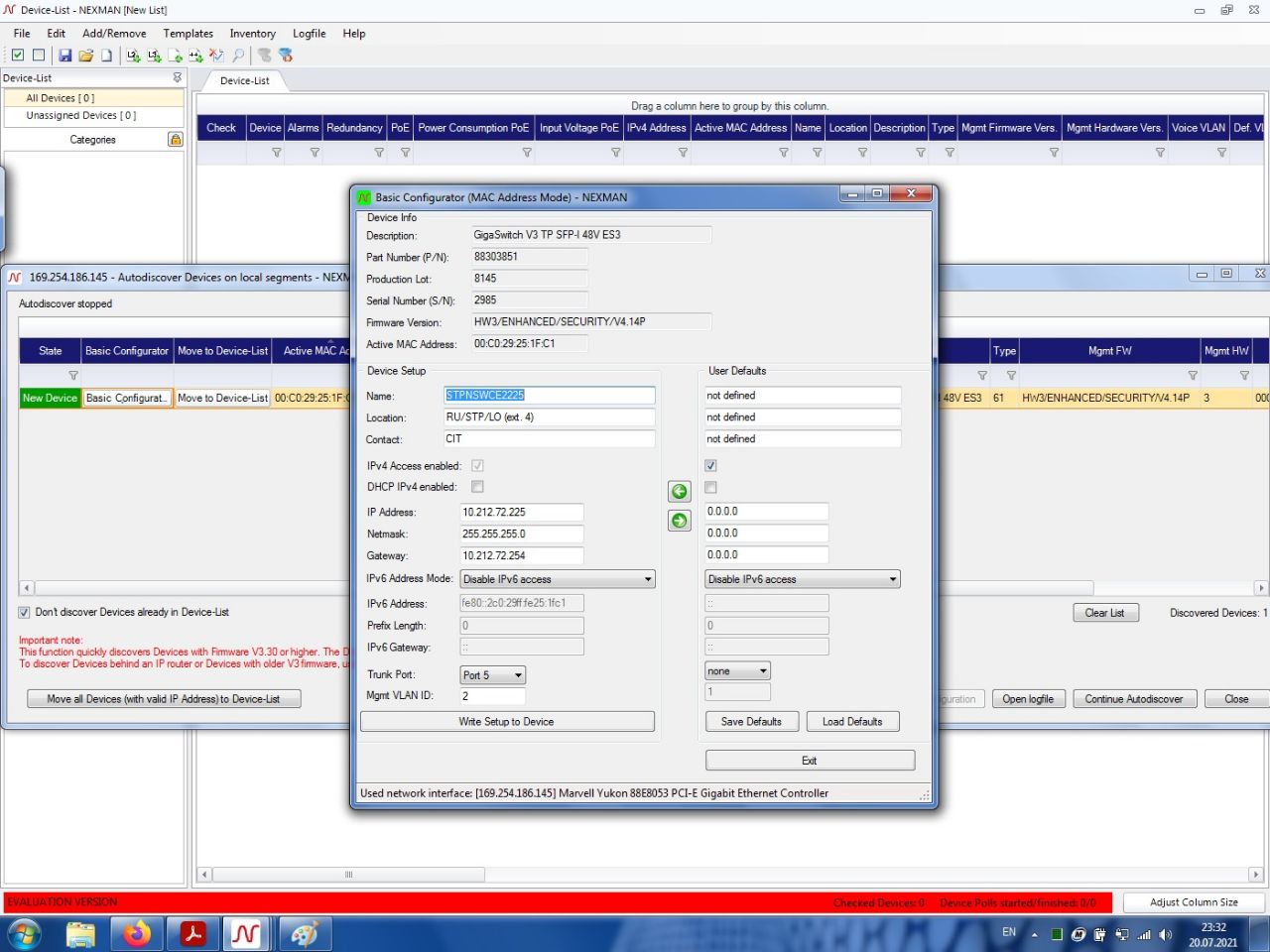The height and width of the screenshot is (952, 1270).
Task: Click Continue Autodiscover button
Action: (1134, 699)
